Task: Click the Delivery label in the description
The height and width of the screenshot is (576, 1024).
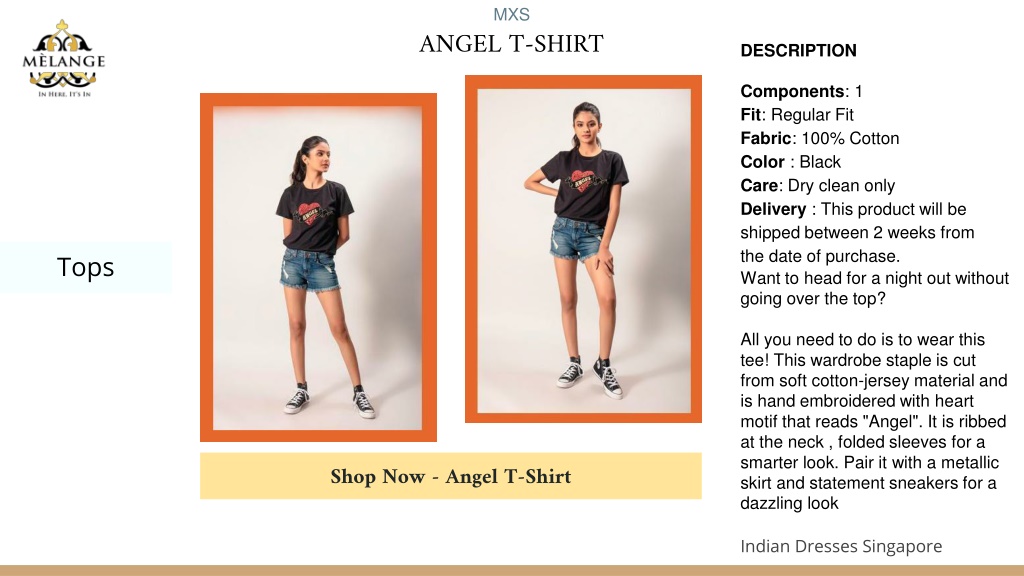Action: 773,209
